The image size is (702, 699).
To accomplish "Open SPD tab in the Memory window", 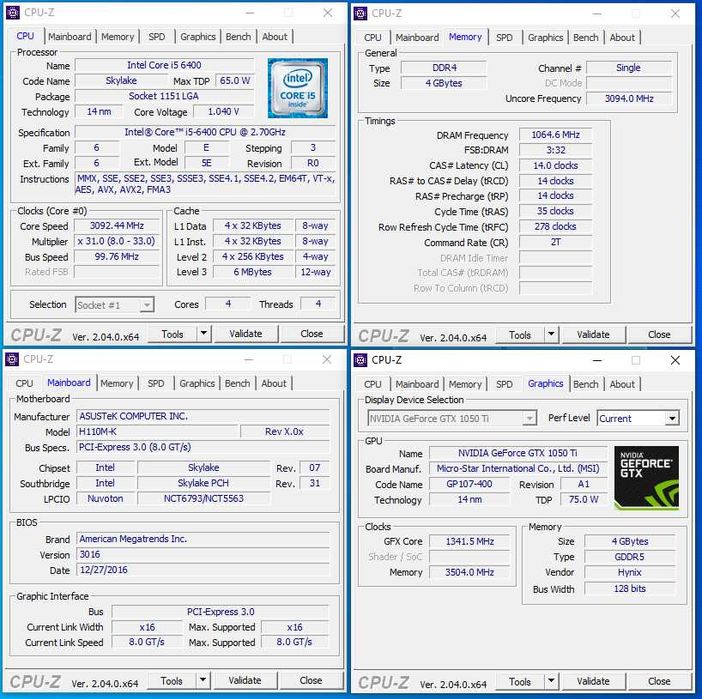I will (x=504, y=38).
